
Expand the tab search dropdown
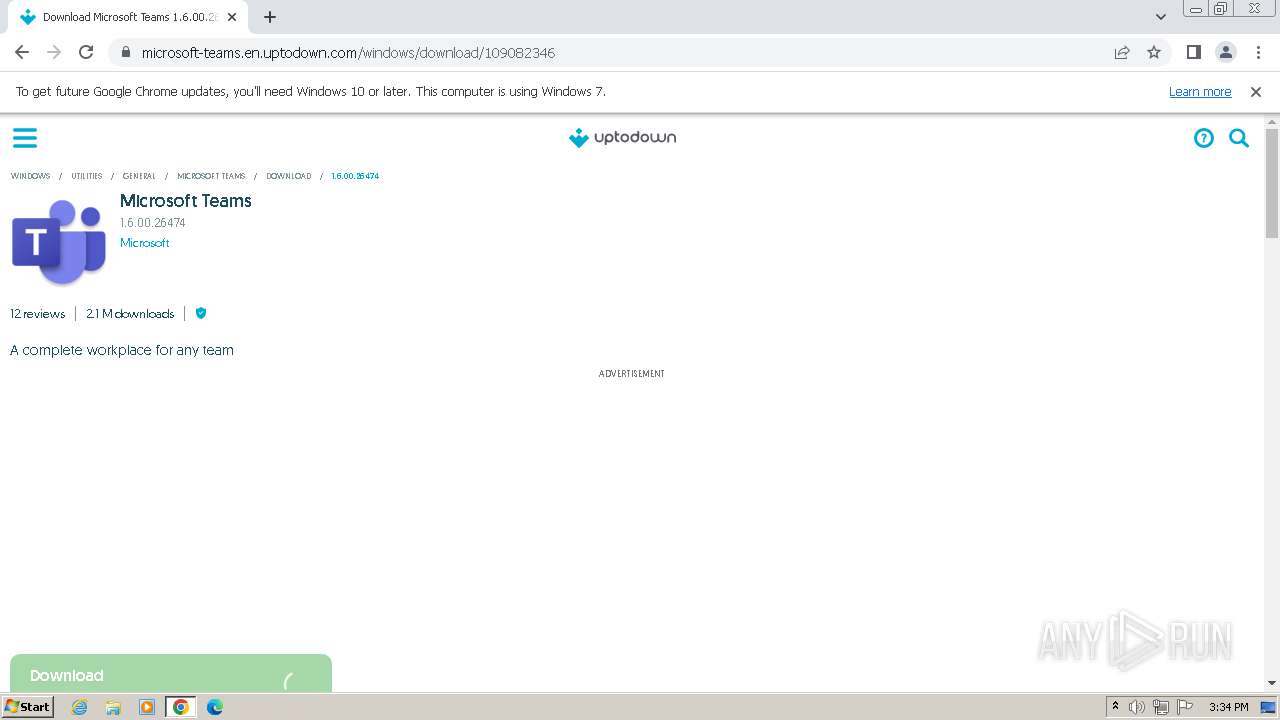[1160, 17]
